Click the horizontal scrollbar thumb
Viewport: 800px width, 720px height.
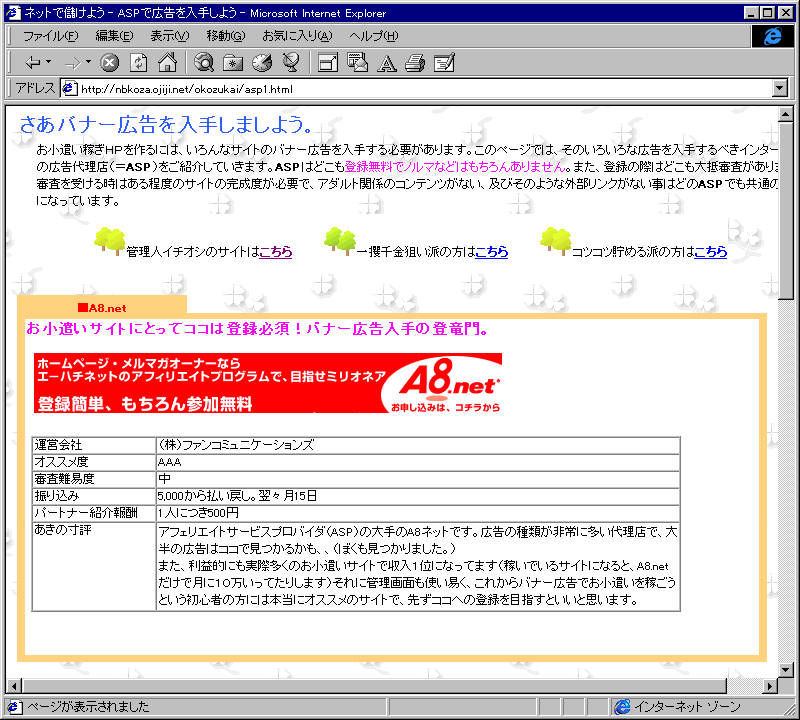coord(374,686)
